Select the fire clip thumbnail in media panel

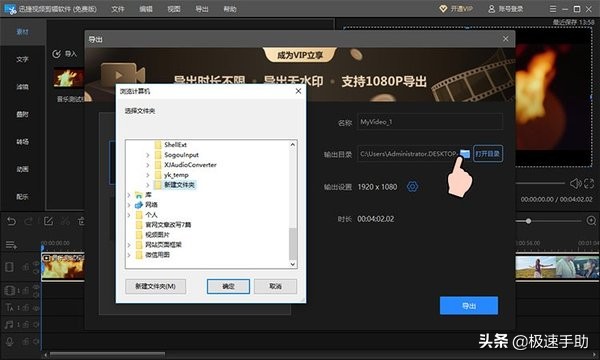tap(68, 78)
